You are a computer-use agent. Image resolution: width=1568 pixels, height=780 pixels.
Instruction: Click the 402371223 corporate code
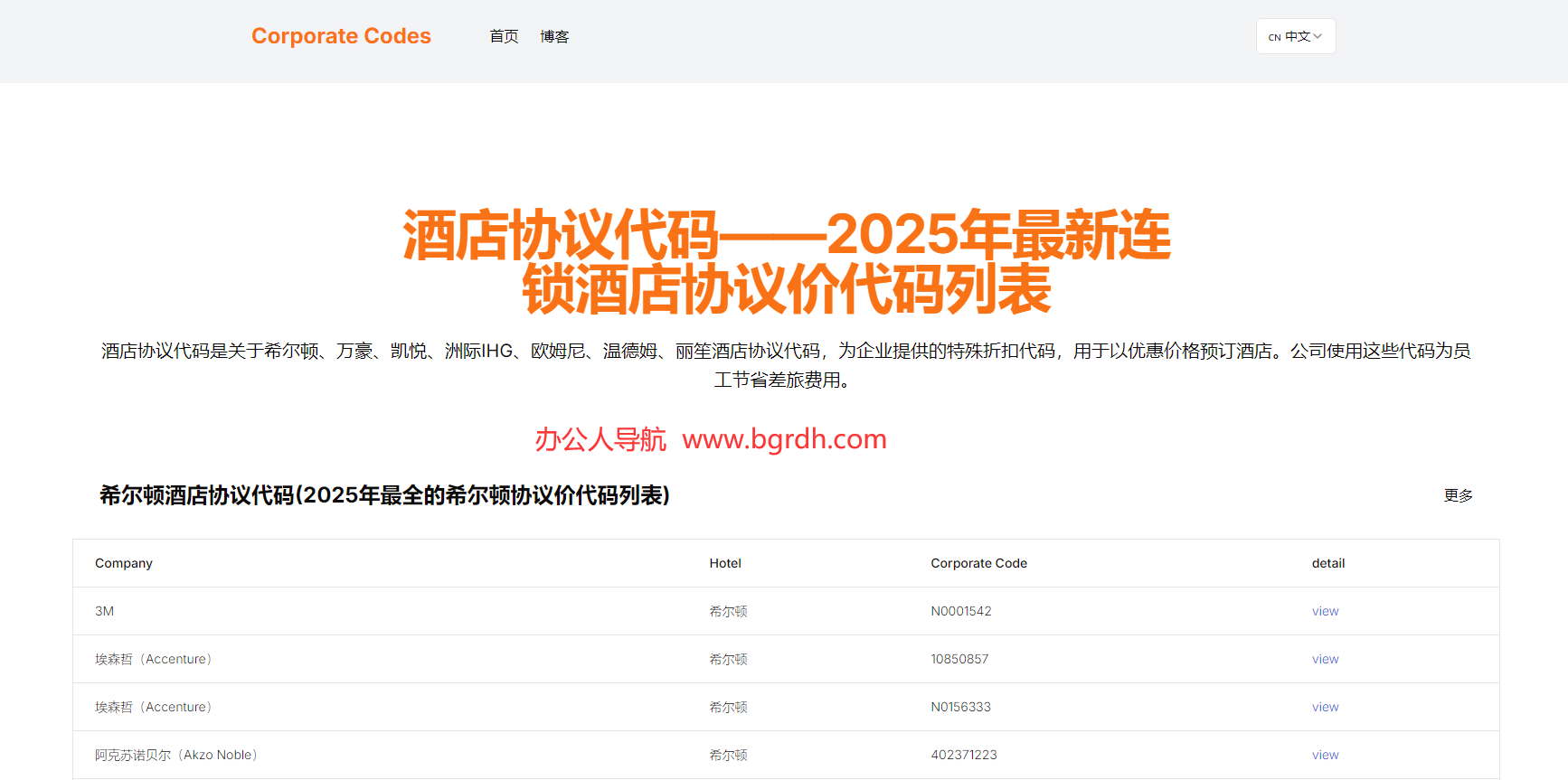pyautogui.click(x=963, y=755)
